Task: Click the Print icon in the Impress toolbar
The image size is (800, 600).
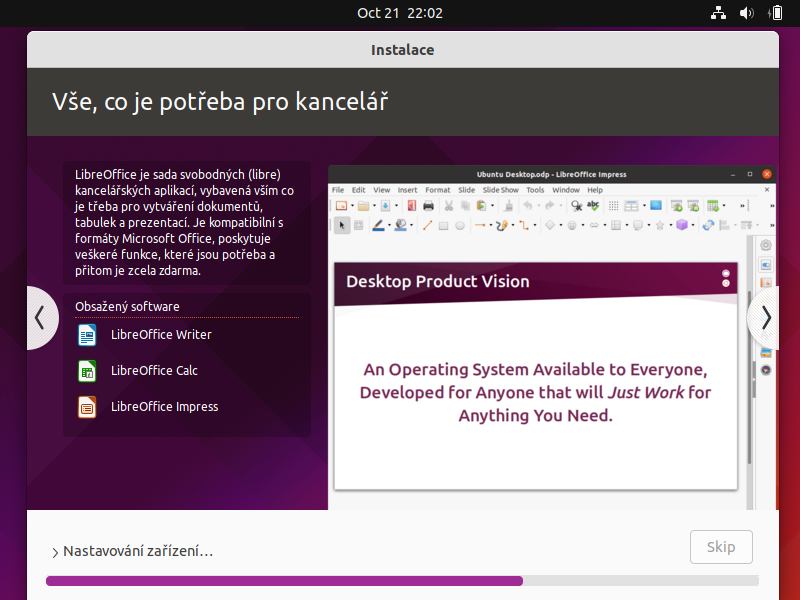Action: (x=427, y=204)
